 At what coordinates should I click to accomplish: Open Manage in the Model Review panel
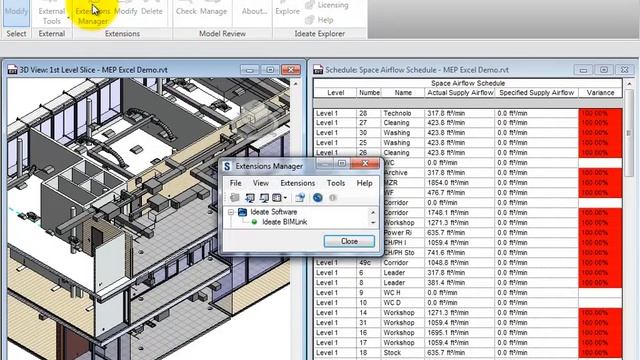point(213,11)
